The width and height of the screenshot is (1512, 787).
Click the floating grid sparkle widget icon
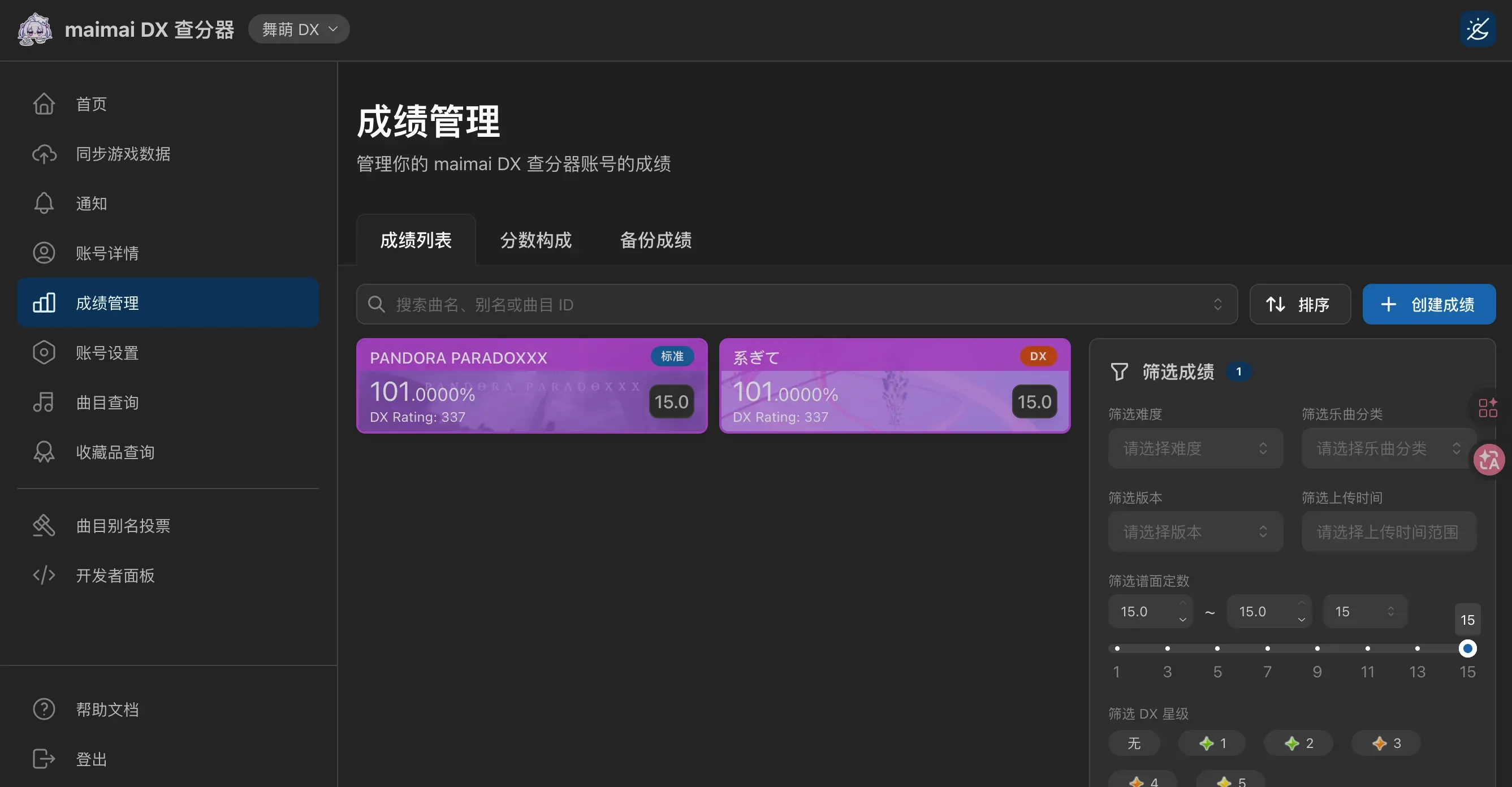coord(1488,408)
